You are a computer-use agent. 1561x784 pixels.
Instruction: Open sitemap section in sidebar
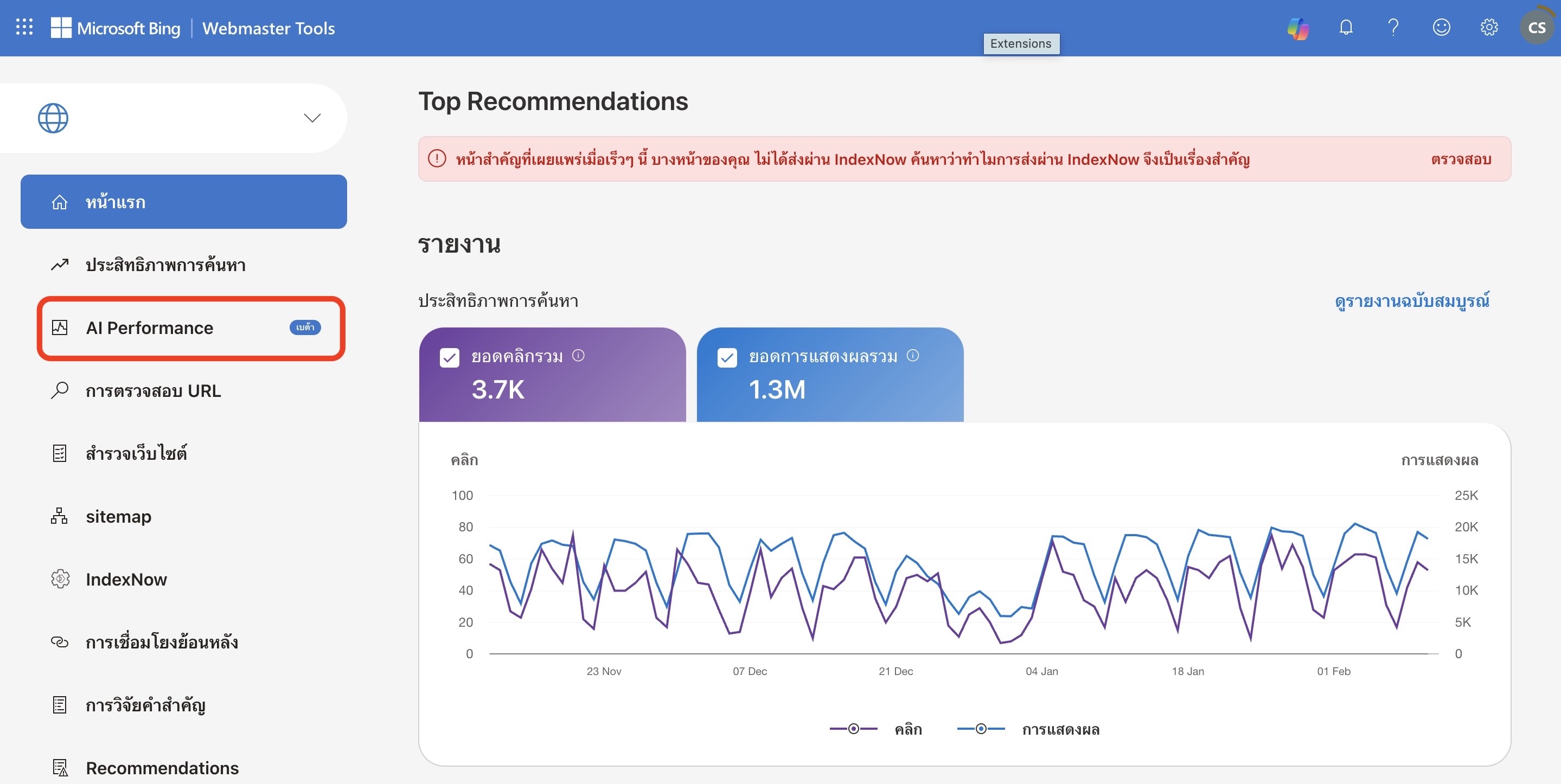118,516
